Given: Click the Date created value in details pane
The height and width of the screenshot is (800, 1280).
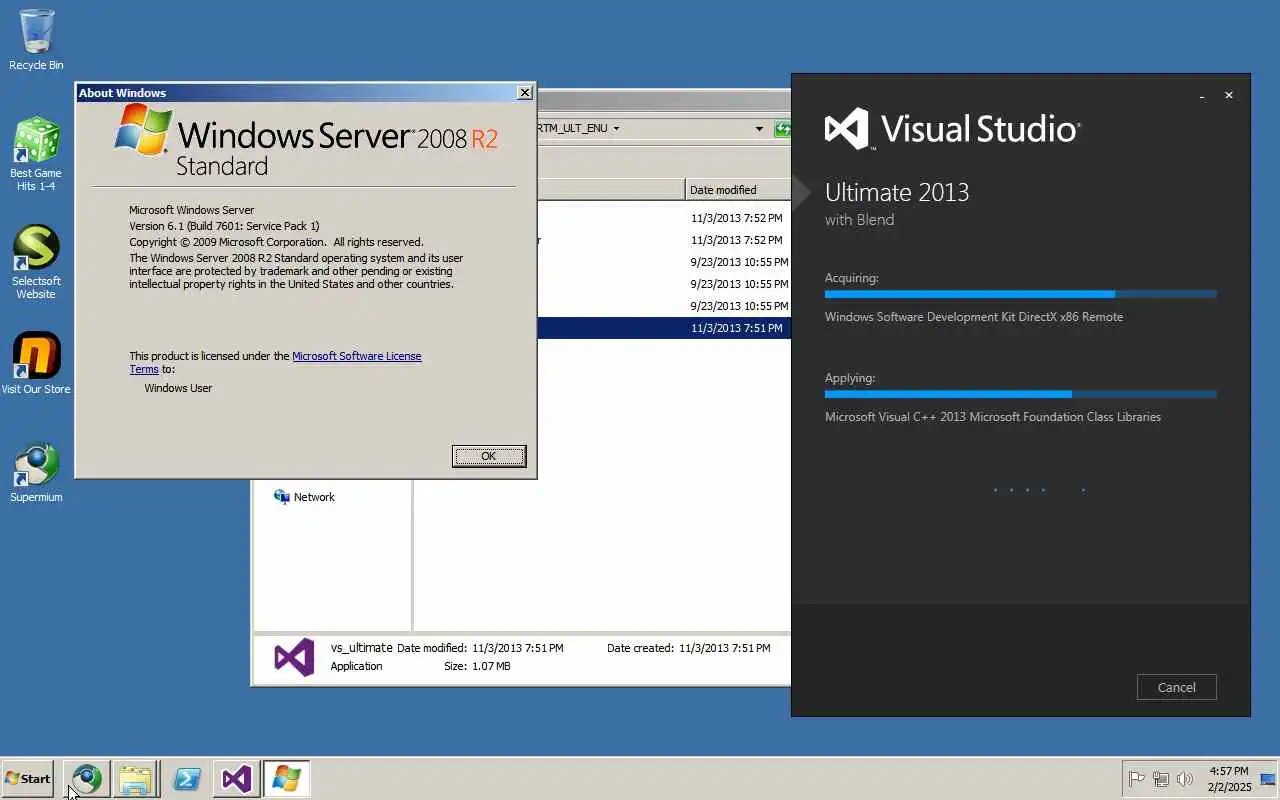Looking at the screenshot, I should [725, 648].
